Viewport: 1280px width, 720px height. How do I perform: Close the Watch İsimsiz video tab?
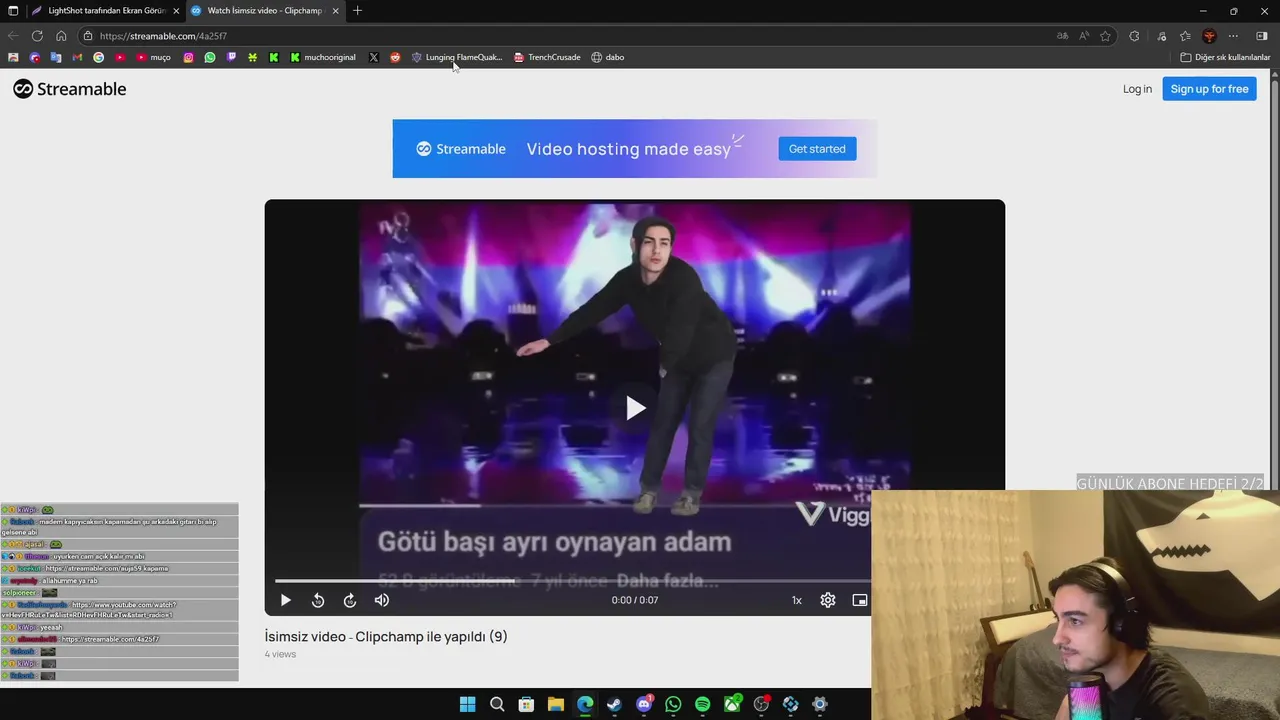point(335,11)
